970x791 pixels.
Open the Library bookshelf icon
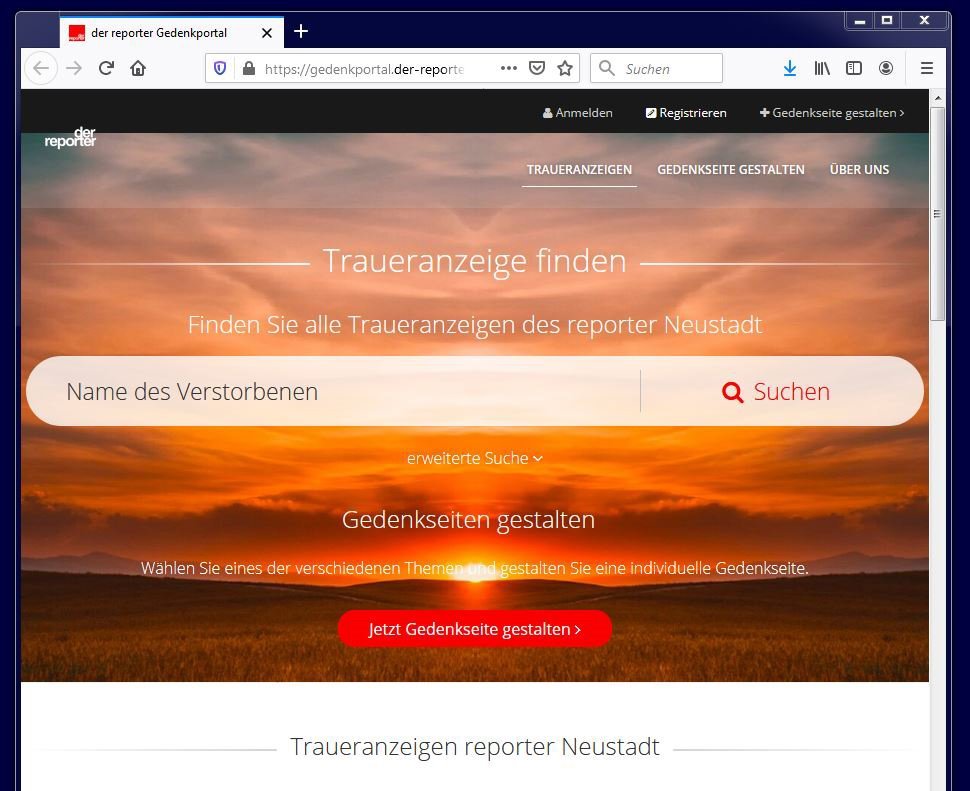(822, 68)
